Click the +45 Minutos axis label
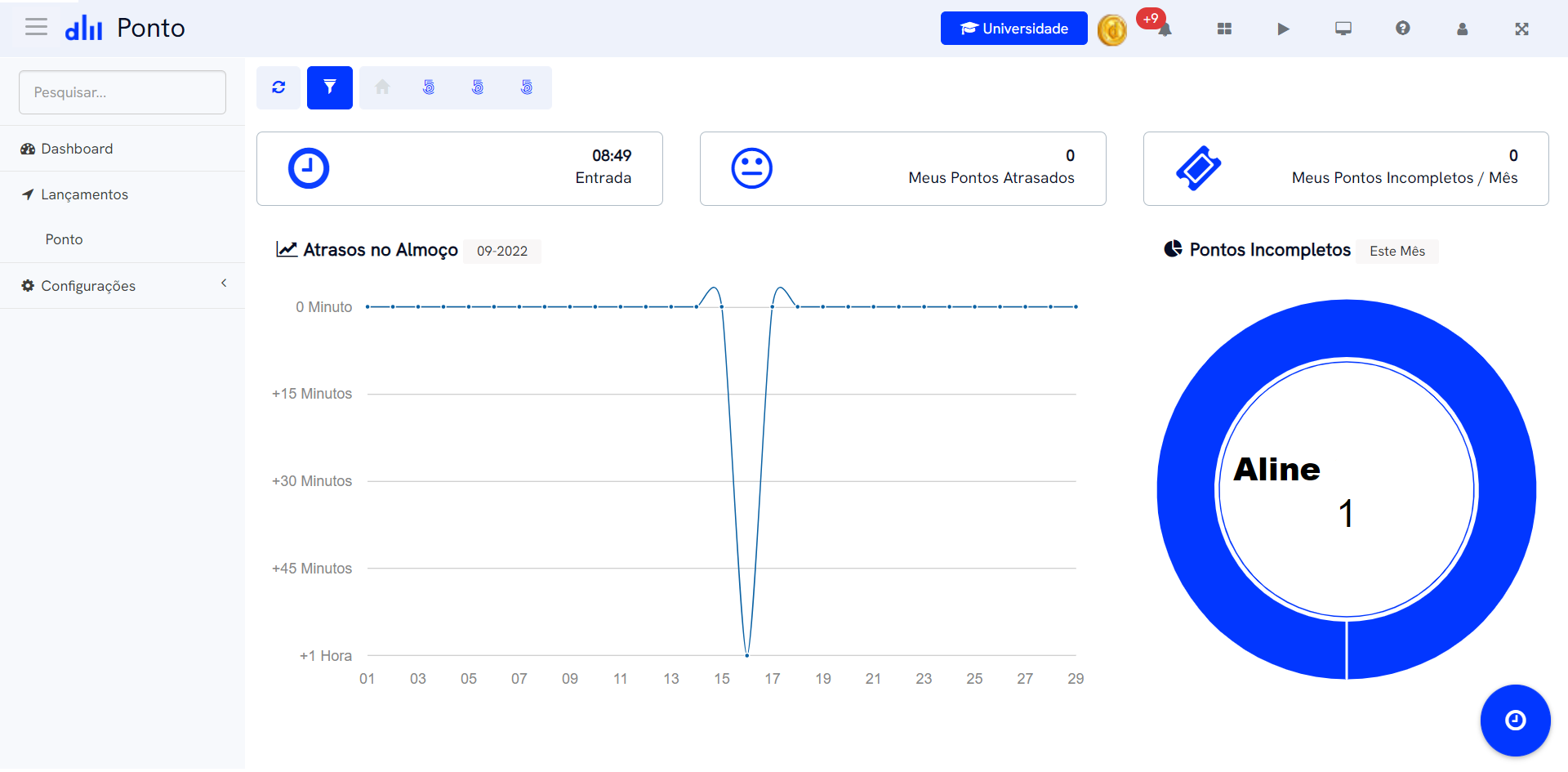This screenshot has width=1568, height=772. click(x=312, y=569)
